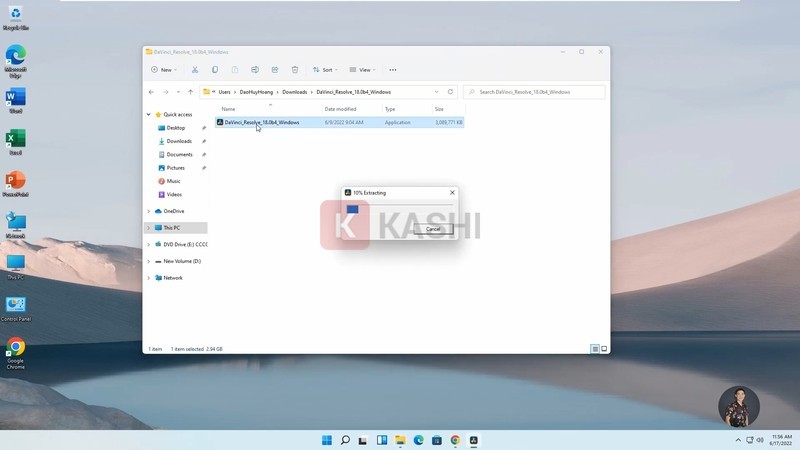800x450 pixels.
Task: Select Downloads in Quick access
Action: pos(179,141)
